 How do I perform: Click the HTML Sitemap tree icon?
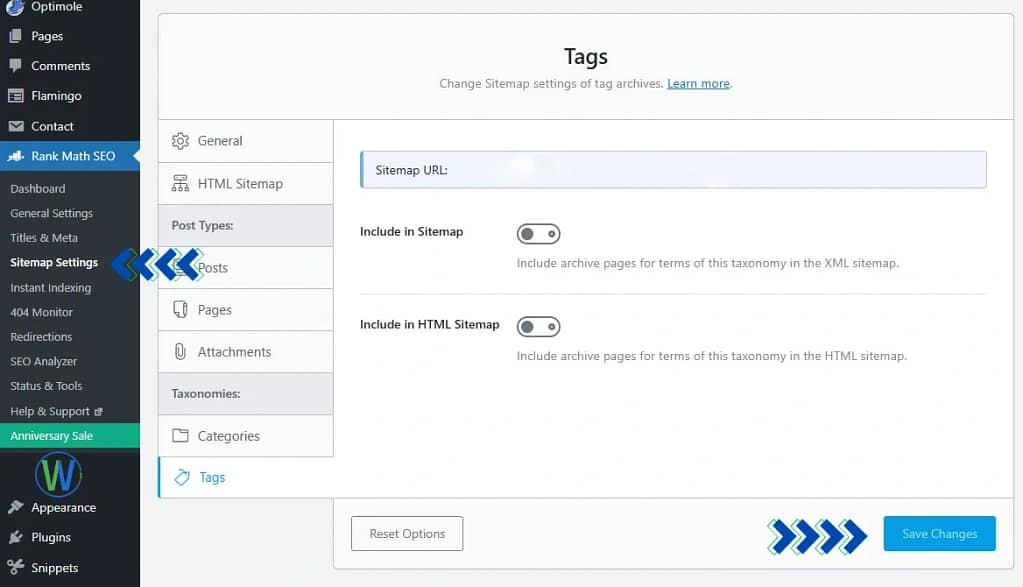coord(180,184)
